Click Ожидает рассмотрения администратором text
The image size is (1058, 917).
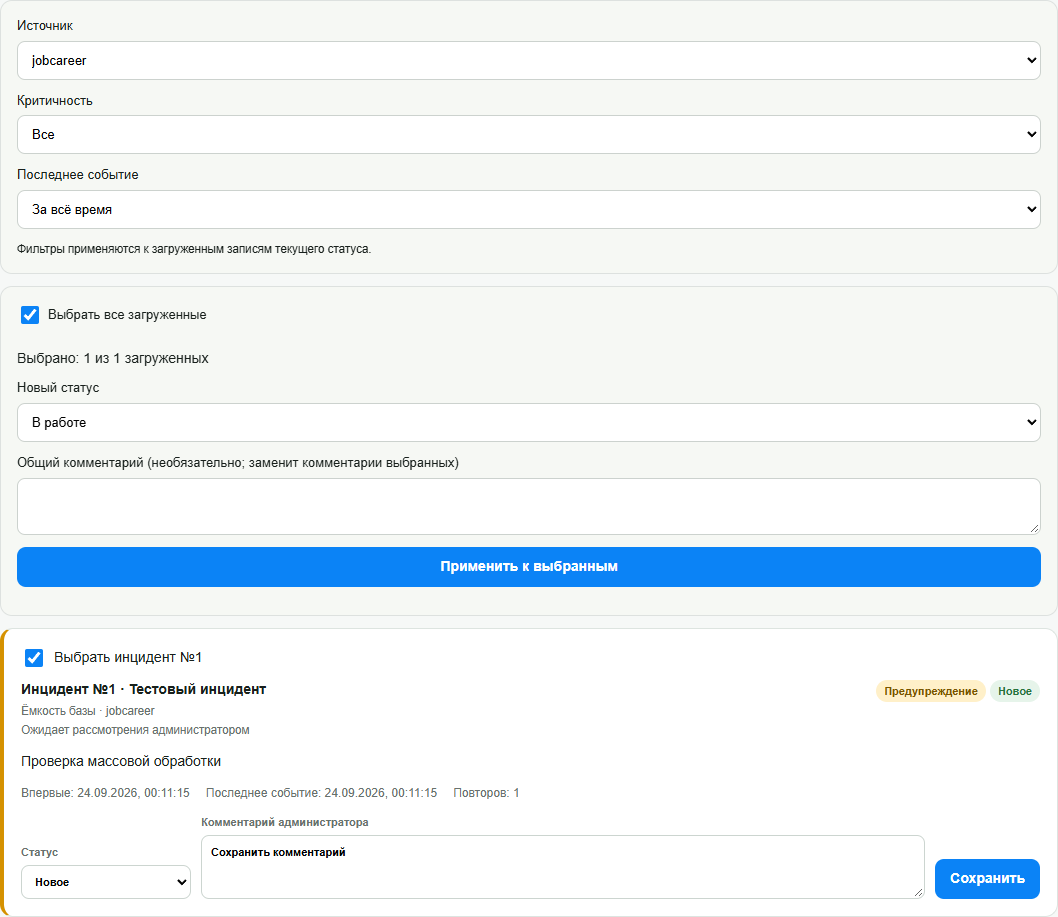[135, 729]
